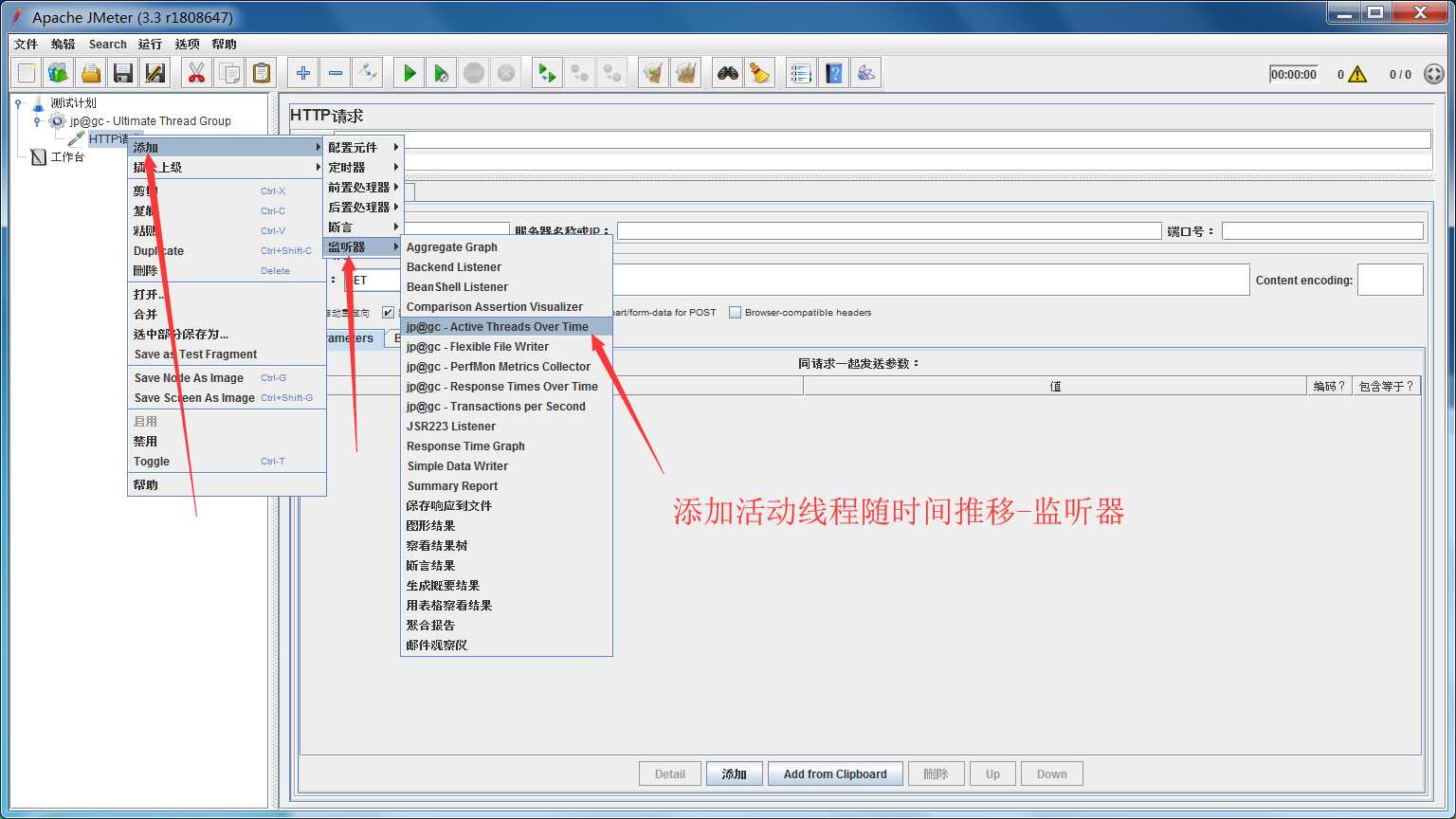Click the Content encoding input field
This screenshot has height=819, width=1456.
1390,280
